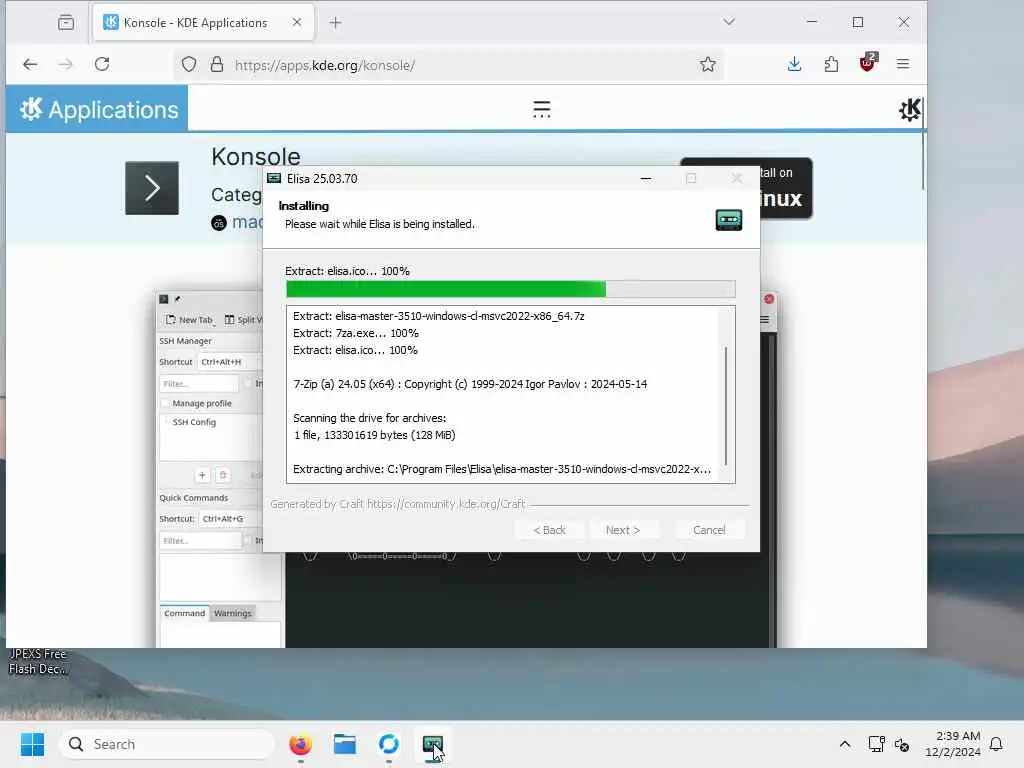Click the Next button in Elisa installer
The height and width of the screenshot is (768, 1024).
(x=623, y=530)
